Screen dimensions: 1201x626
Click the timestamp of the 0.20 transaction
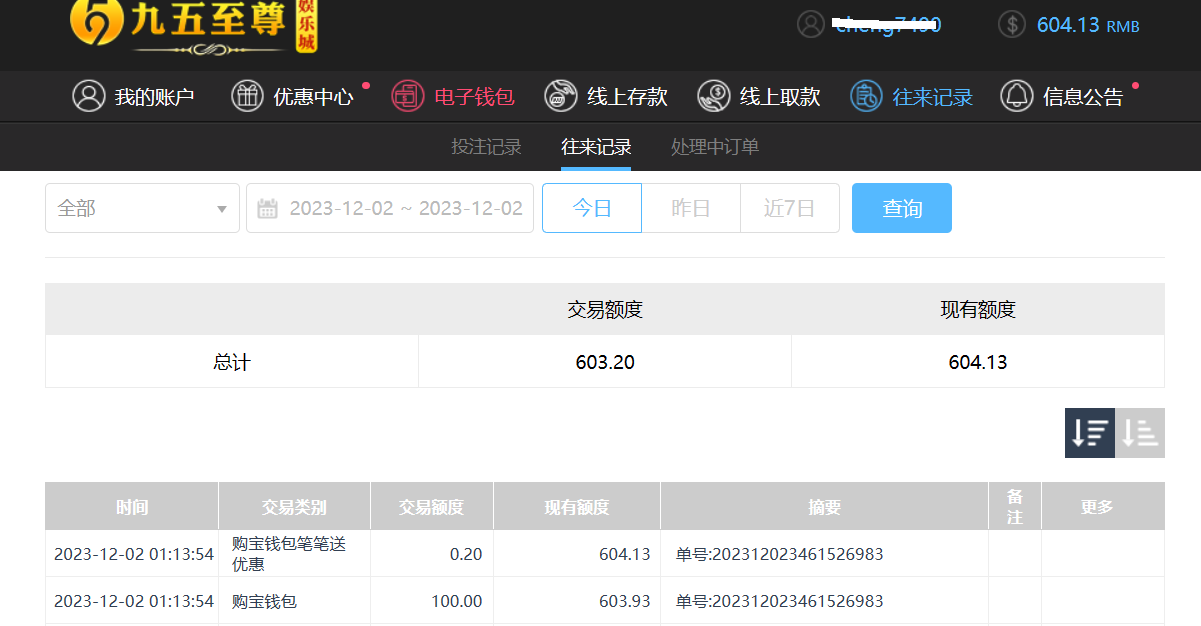pyautogui.click(x=134, y=554)
